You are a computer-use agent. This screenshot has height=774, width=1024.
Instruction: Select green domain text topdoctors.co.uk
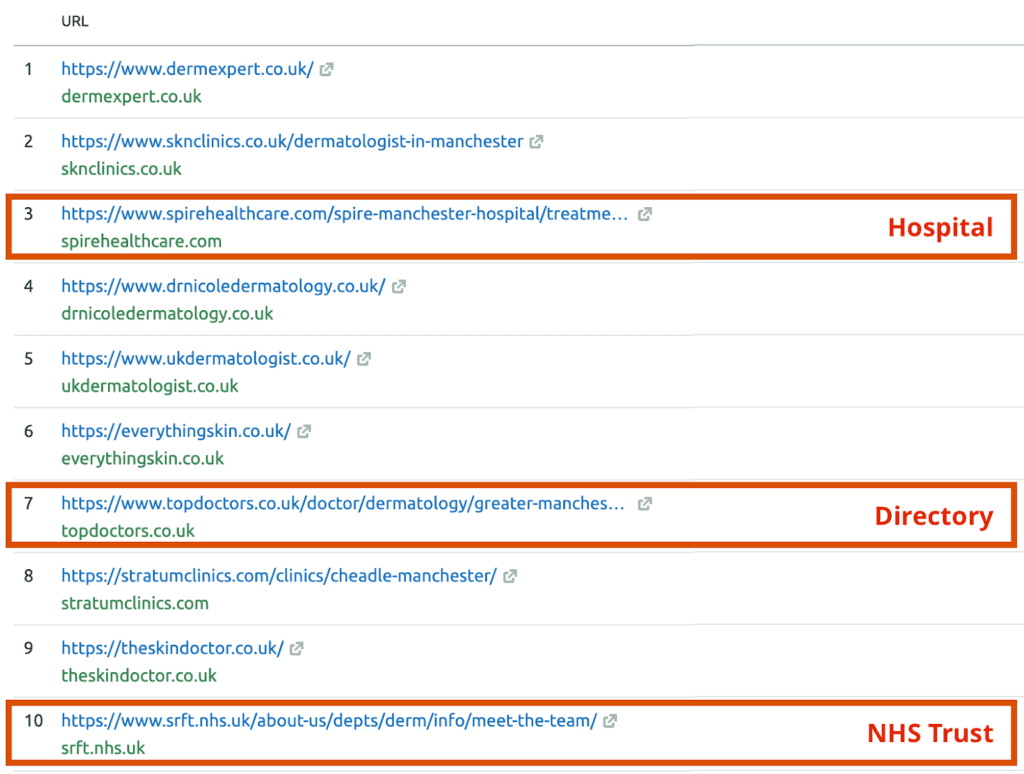click(x=128, y=531)
